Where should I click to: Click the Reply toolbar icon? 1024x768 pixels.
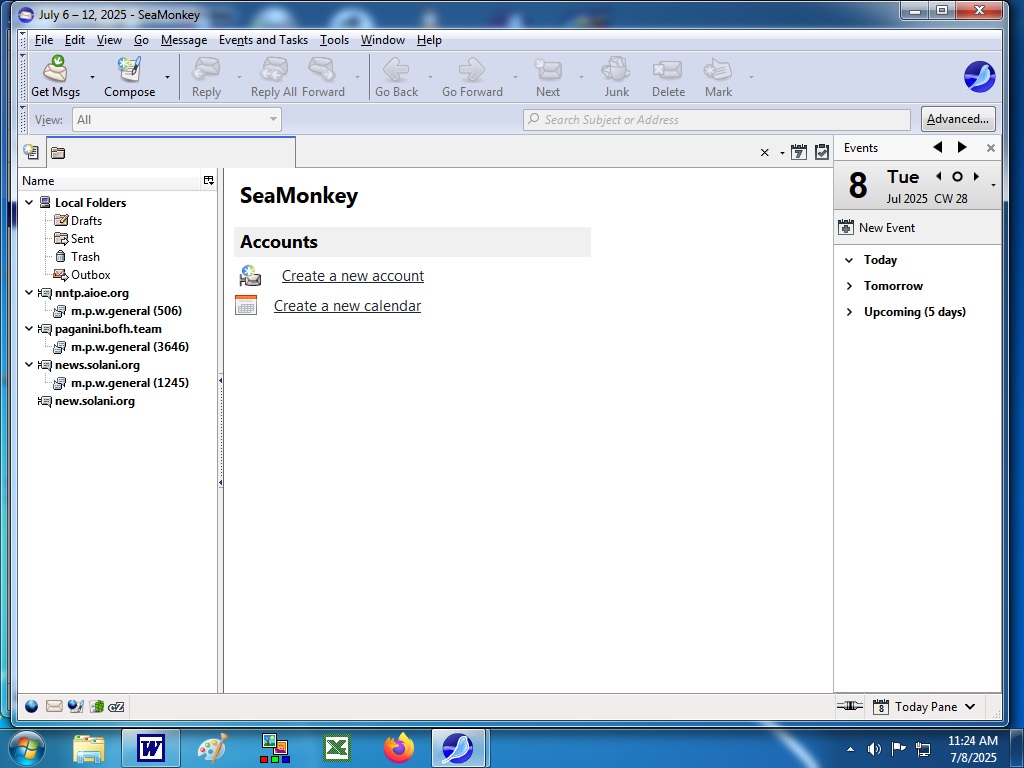coord(206,68)
